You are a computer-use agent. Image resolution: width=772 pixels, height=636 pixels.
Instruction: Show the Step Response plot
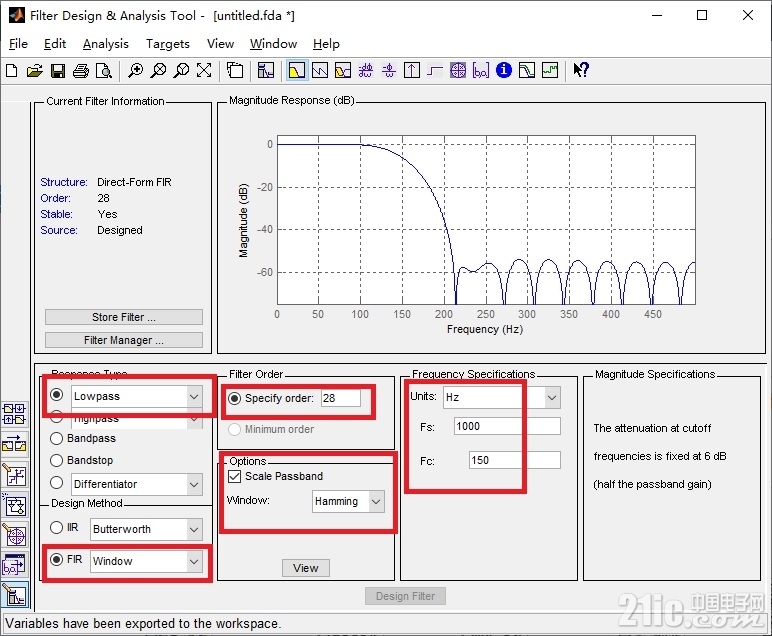click(x=435, y=70)
